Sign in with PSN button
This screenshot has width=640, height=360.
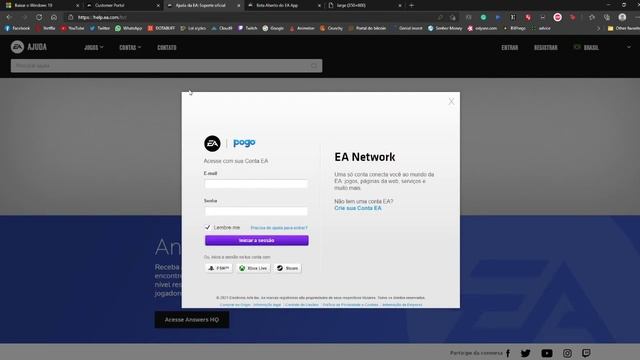point(218,268)
